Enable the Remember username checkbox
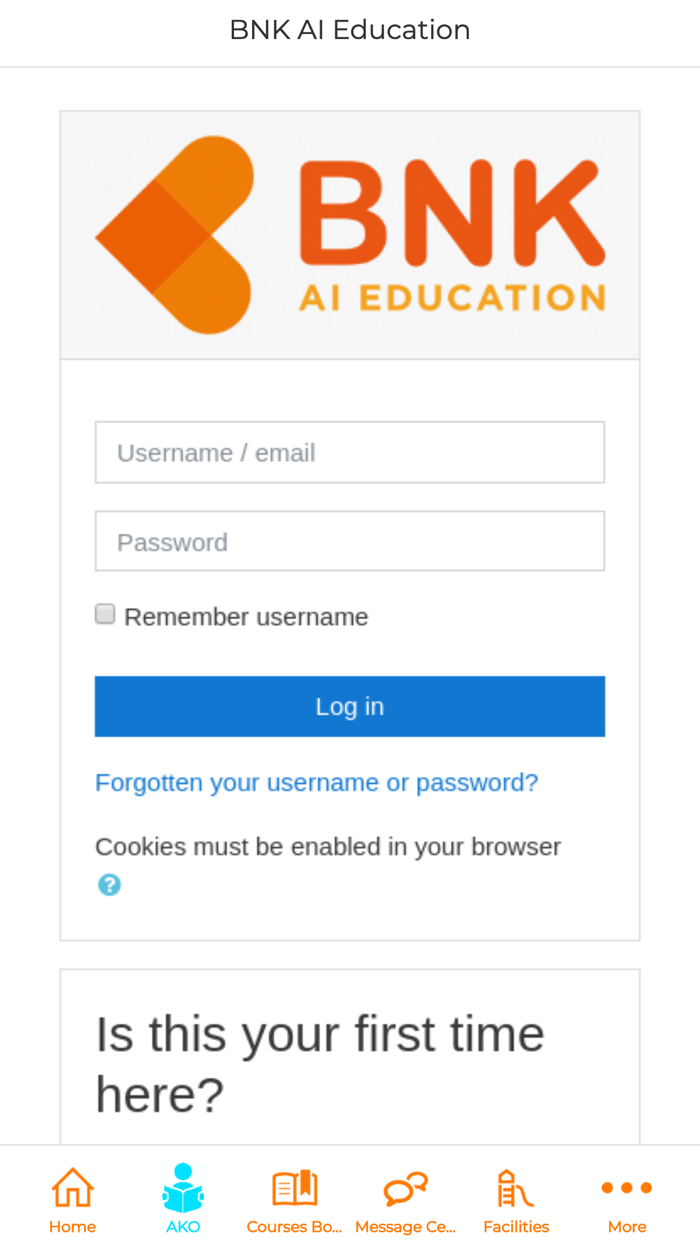700x1244 pixels. click(105, 613)
